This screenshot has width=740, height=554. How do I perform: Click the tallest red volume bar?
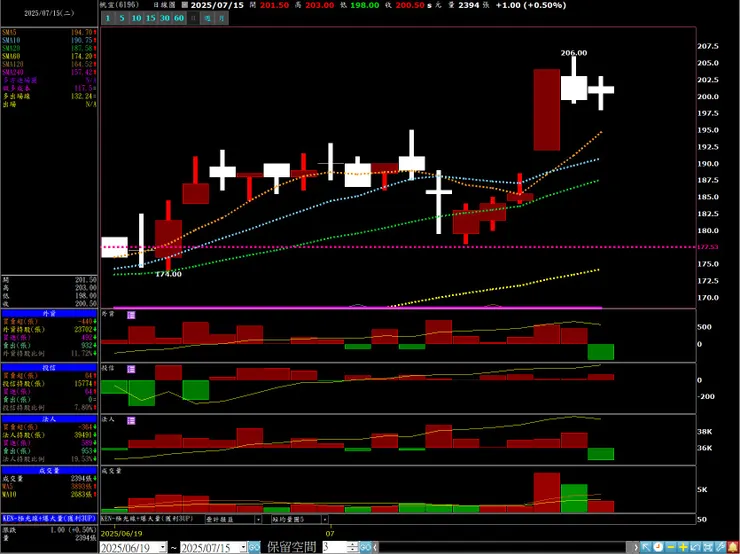click(547, 493)
